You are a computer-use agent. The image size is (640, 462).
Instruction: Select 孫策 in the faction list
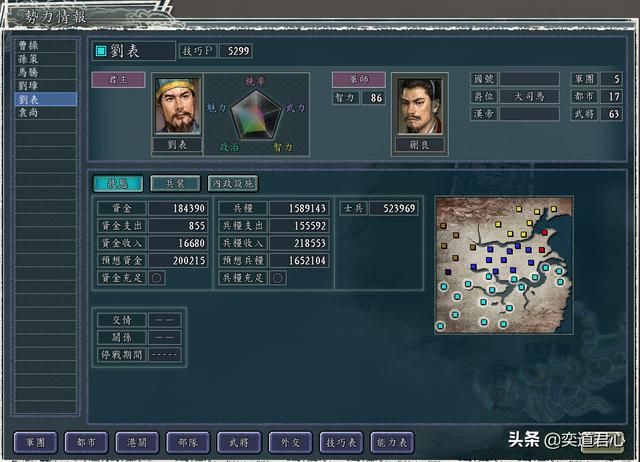(x=45, y=59)
